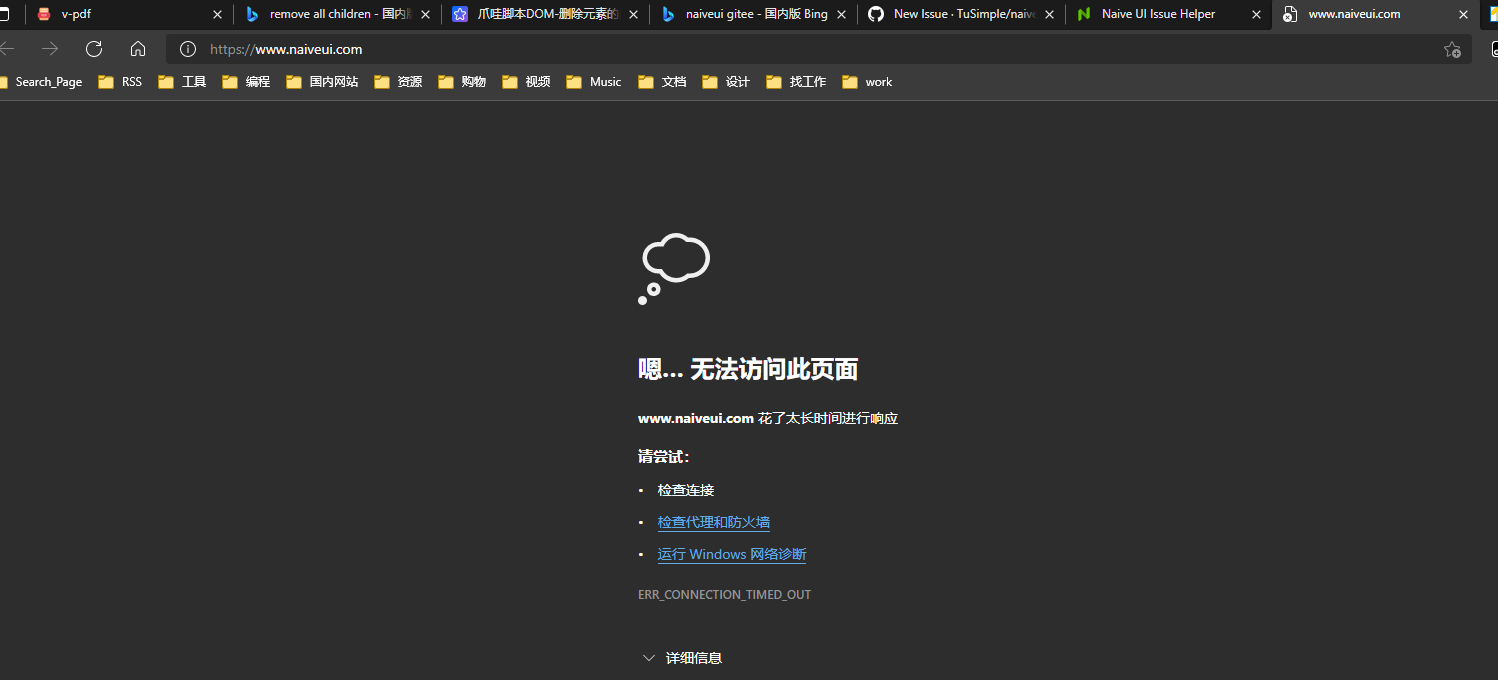Open the Music bookmarks folder
Image resolution: width=1498 pixels, height=680 pixels.
[x=605, y=81]
